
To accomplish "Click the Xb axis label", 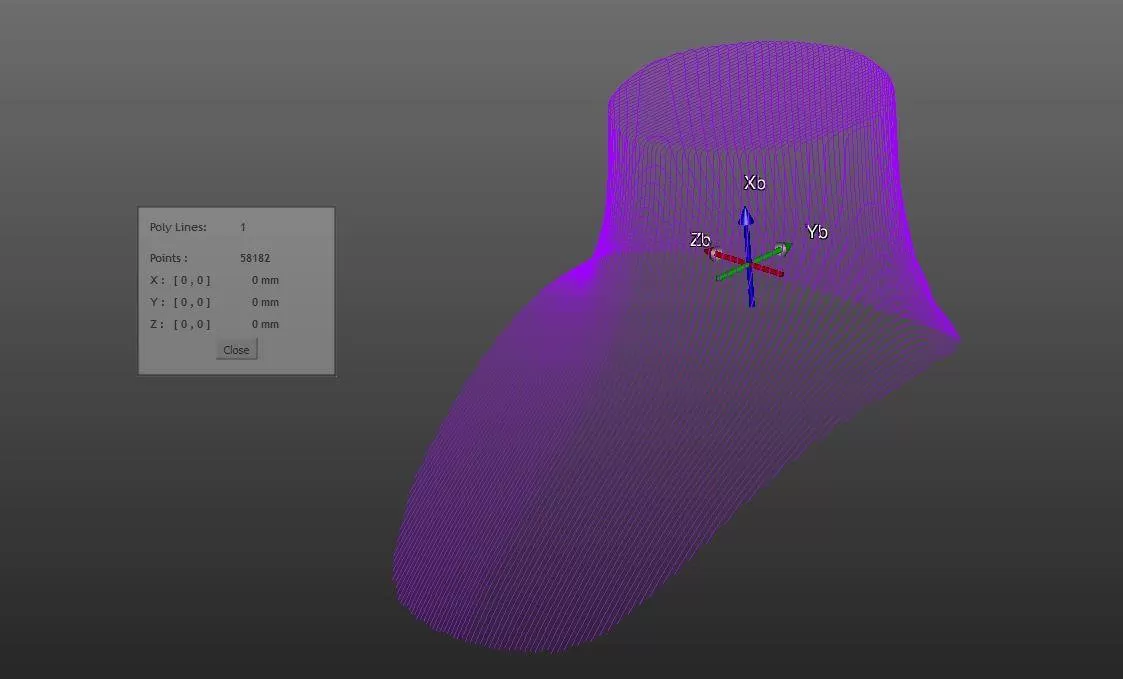I will 754,183.
